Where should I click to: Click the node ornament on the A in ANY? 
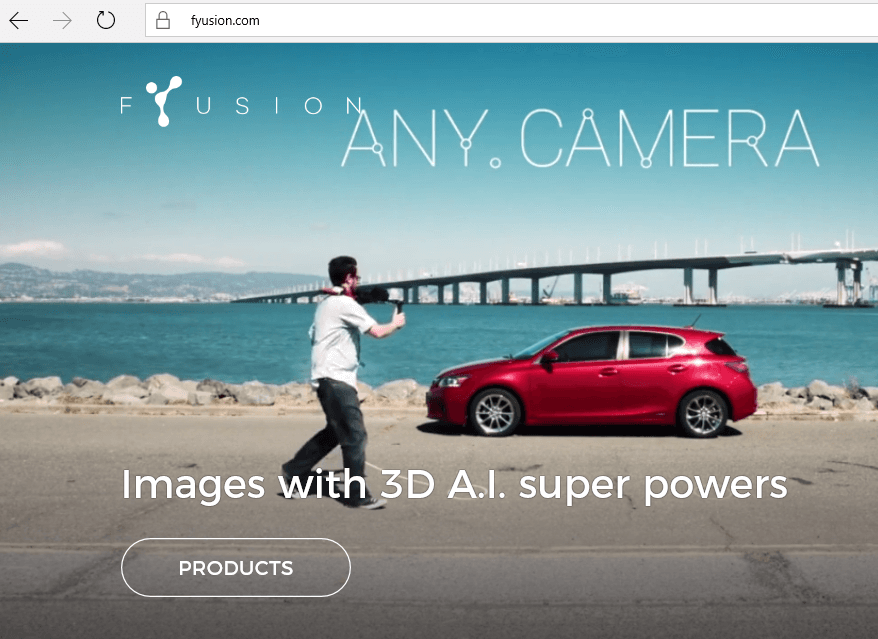[x=377, y=147]
